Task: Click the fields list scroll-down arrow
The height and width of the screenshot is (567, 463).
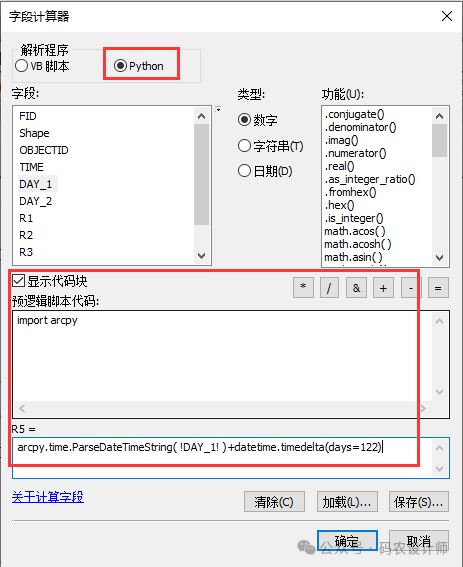Action: coord(201,256)
